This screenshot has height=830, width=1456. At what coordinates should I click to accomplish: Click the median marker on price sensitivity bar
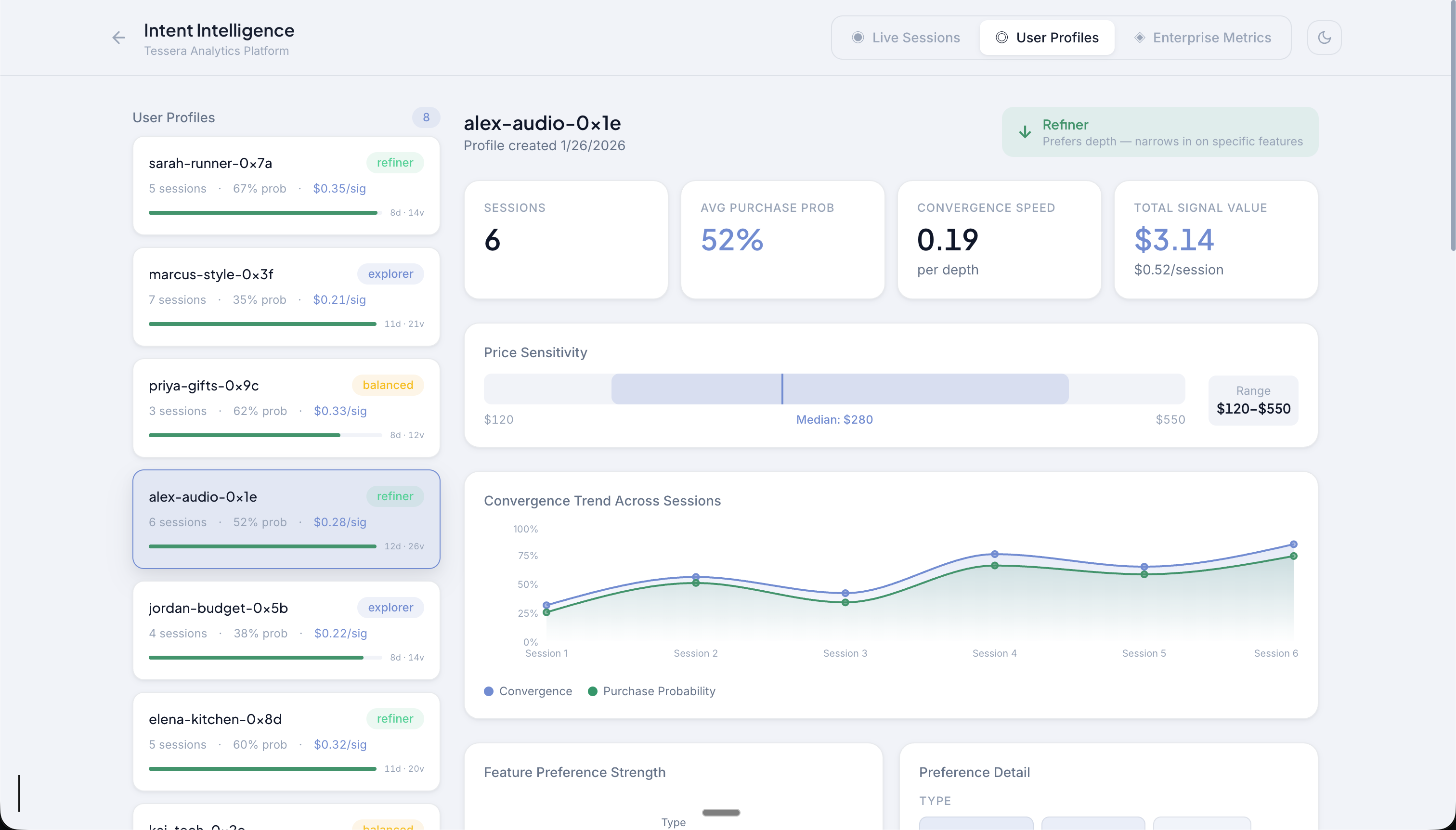point(782,389)
